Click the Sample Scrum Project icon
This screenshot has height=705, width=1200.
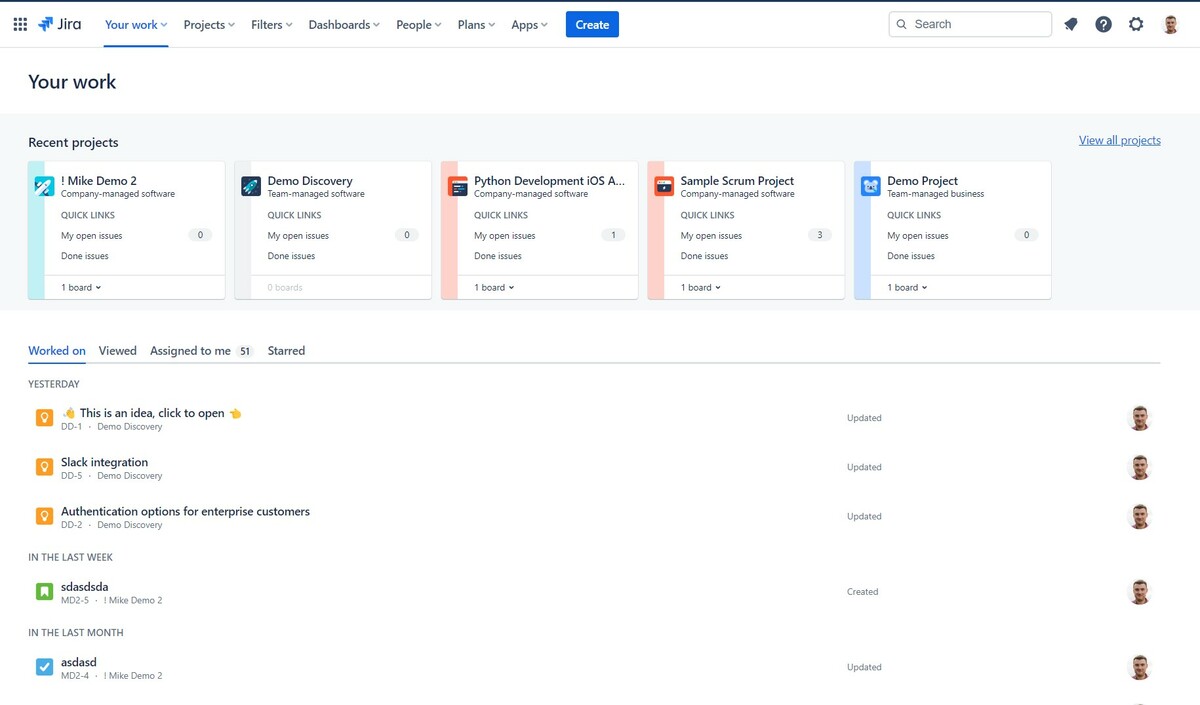(x=662, y=186)
